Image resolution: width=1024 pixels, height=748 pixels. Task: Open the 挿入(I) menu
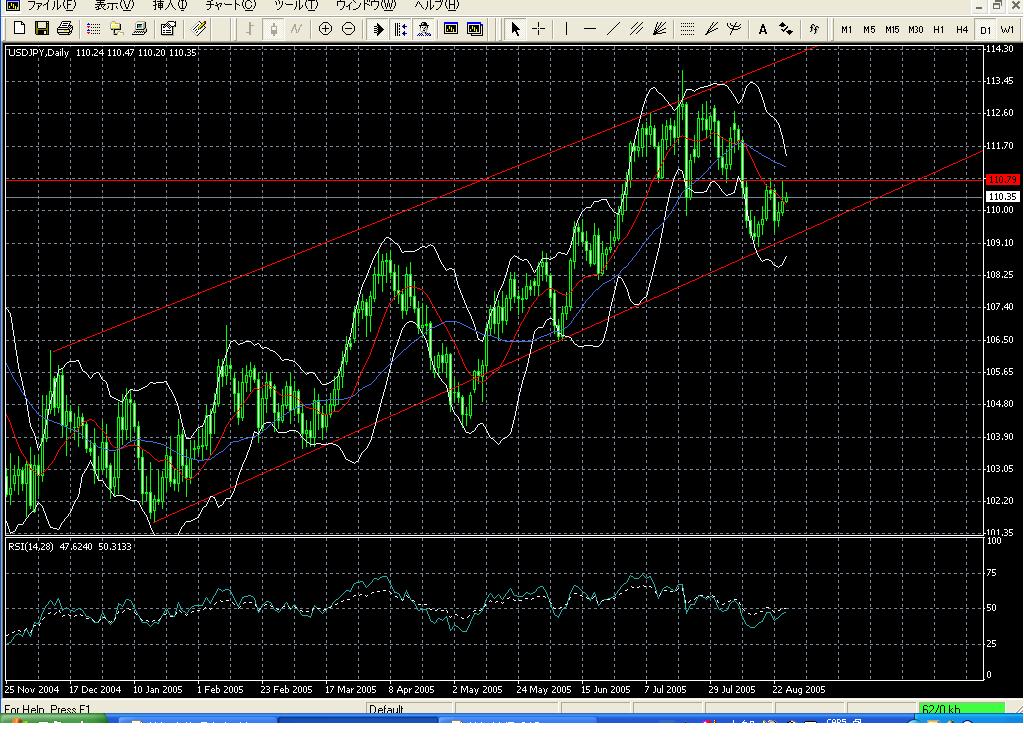pos(169,6)
